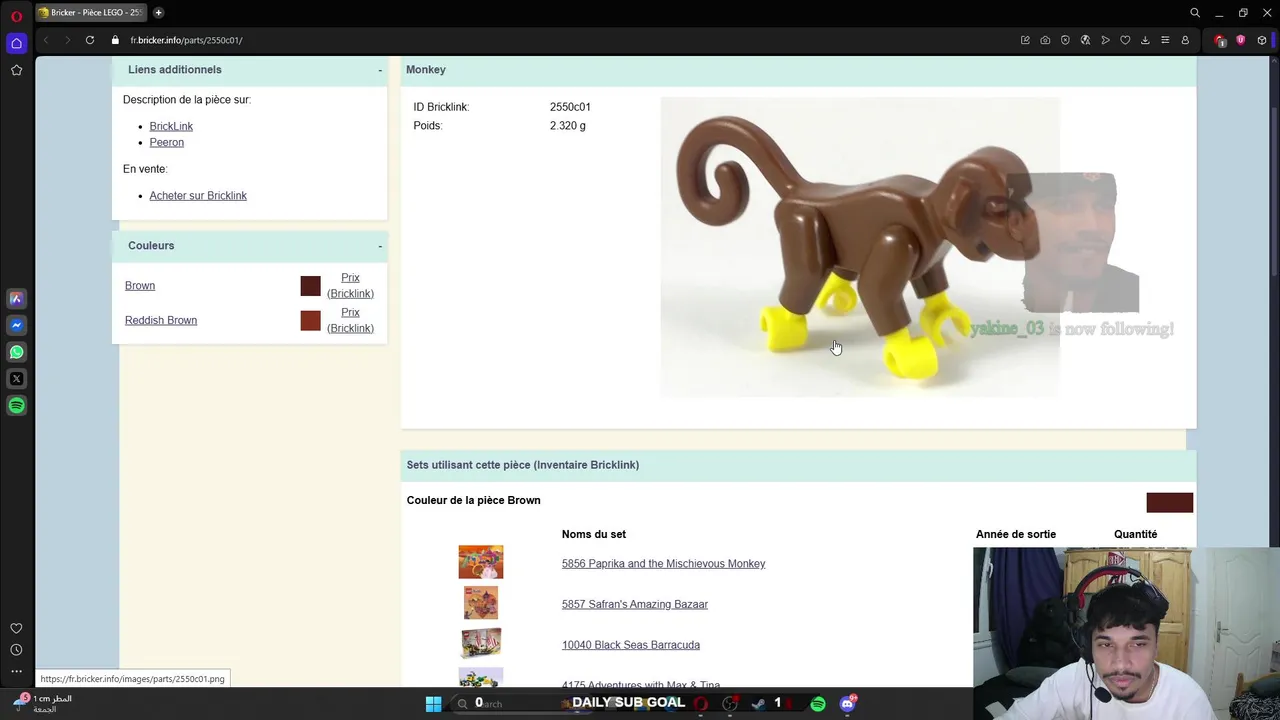The height and width of the screenshot is (720, 1280).
Task: Follow Acheter sur Bricklink link
Action: click(198, 196)
